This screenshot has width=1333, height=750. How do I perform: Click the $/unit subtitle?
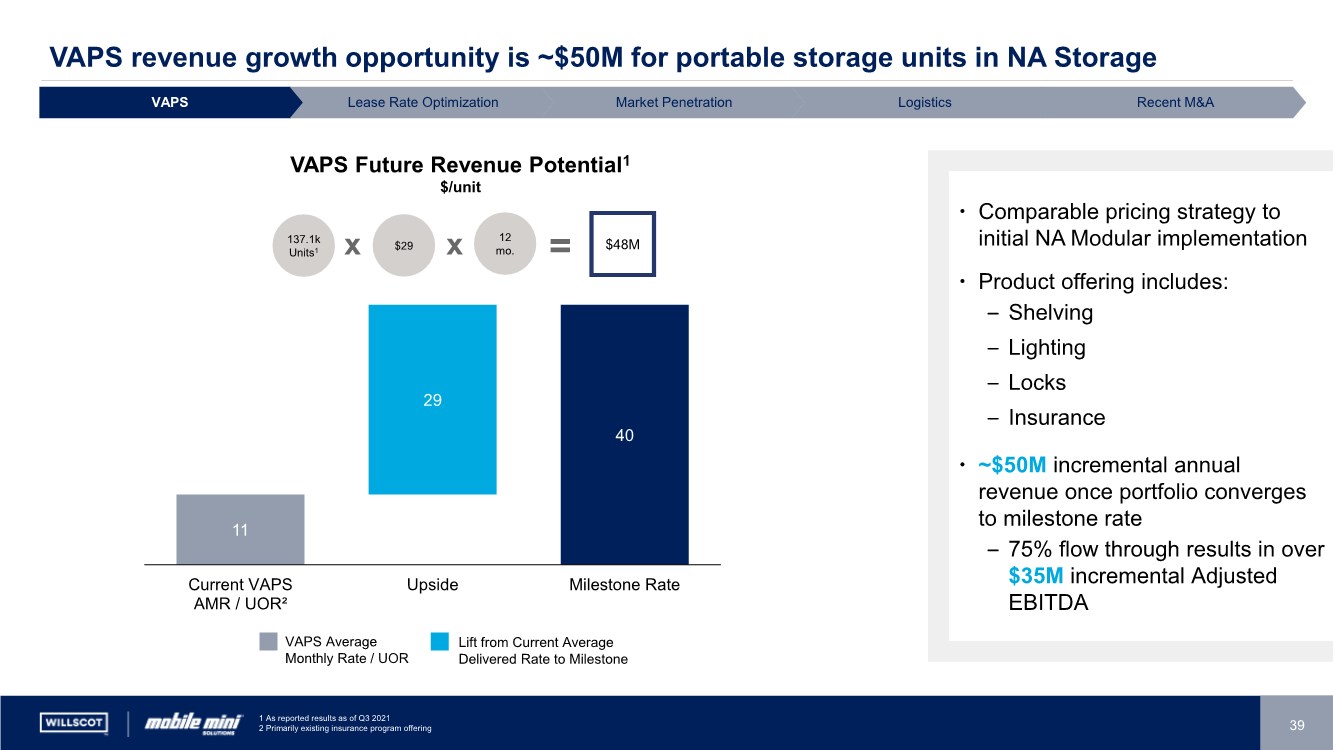coord(460,189)
